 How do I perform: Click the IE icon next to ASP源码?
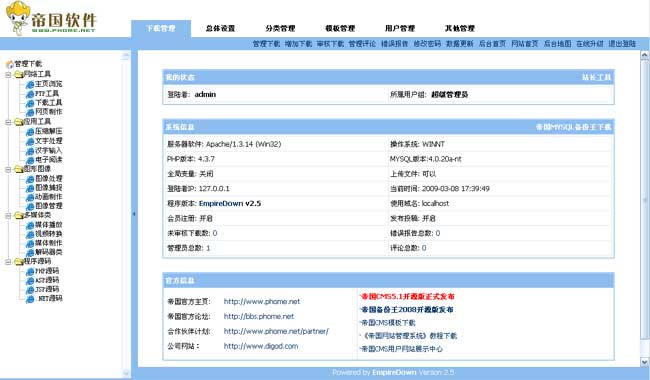pos(30,281)
